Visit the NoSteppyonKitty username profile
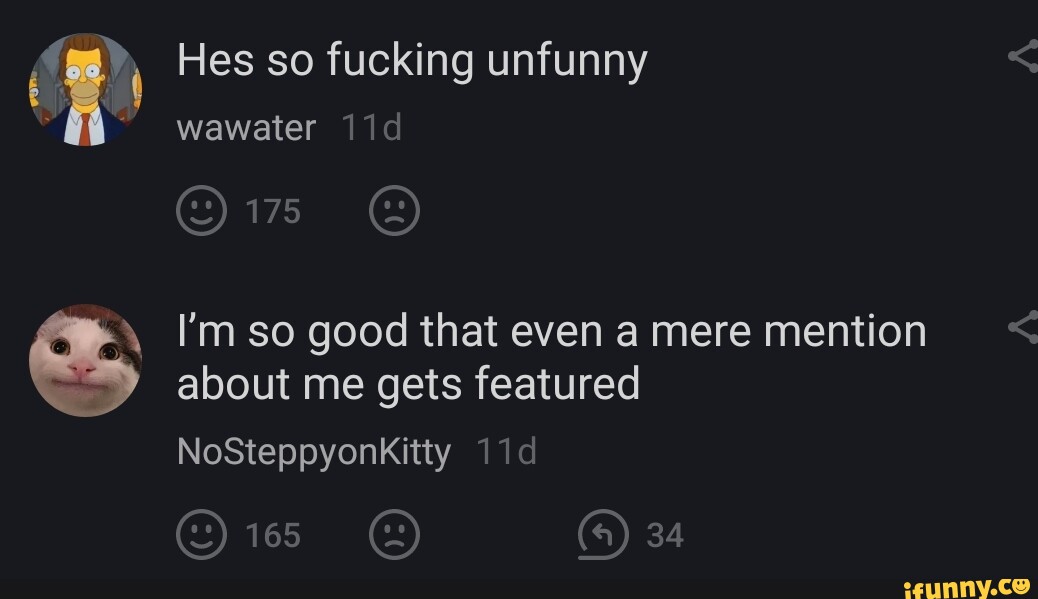The width and height of the screenshot is (1038, 599). 313,452
